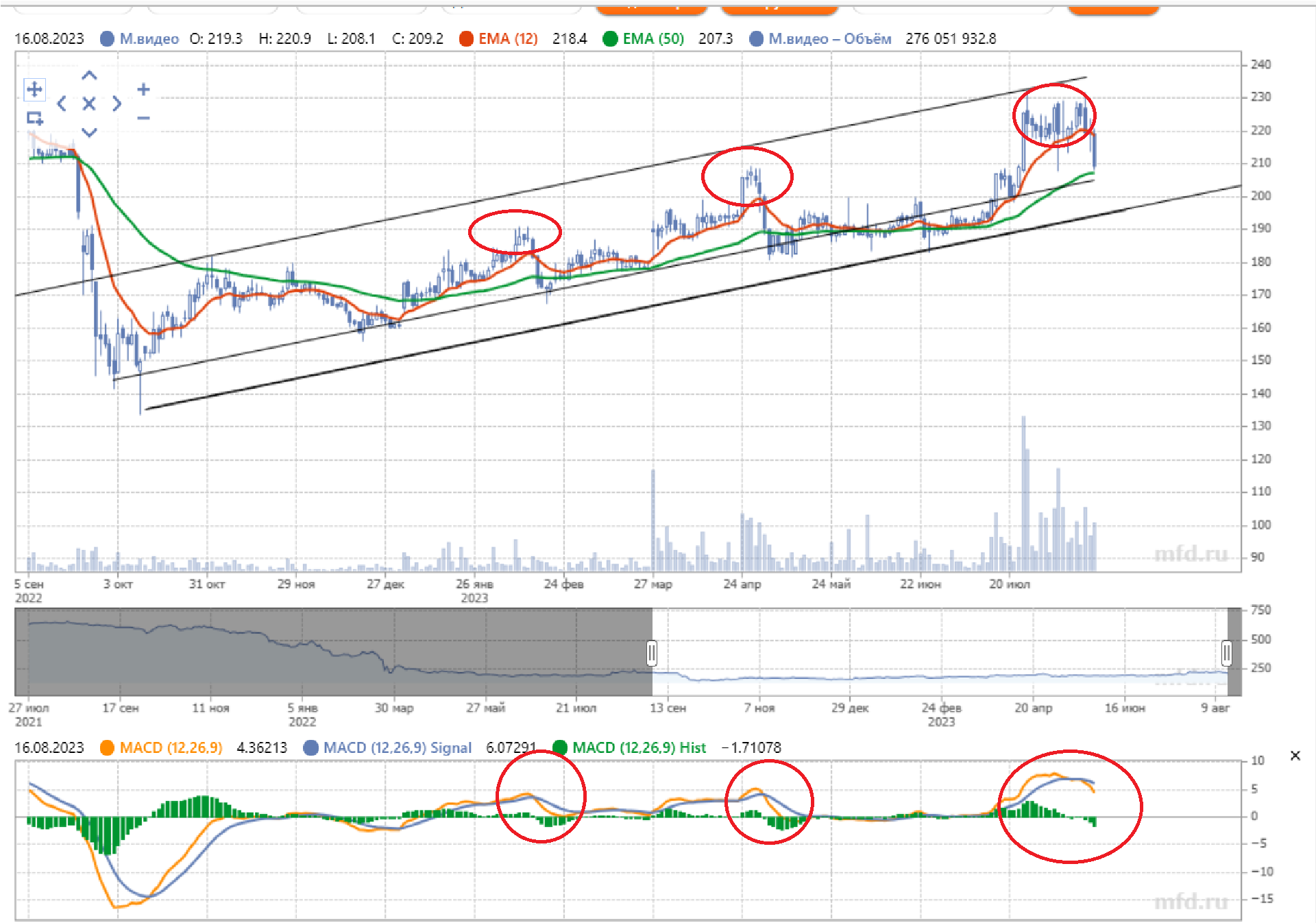Grab right range navigator handle

pos(1226,653)
